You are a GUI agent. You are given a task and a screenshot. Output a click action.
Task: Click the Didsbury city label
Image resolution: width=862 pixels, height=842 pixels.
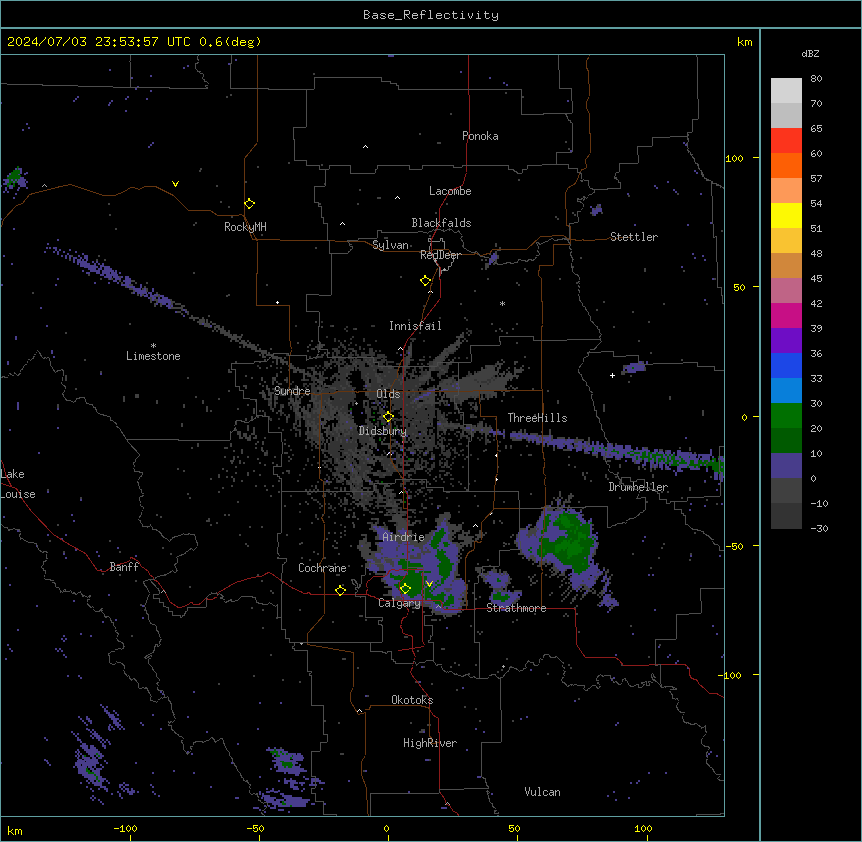point(383,431)
